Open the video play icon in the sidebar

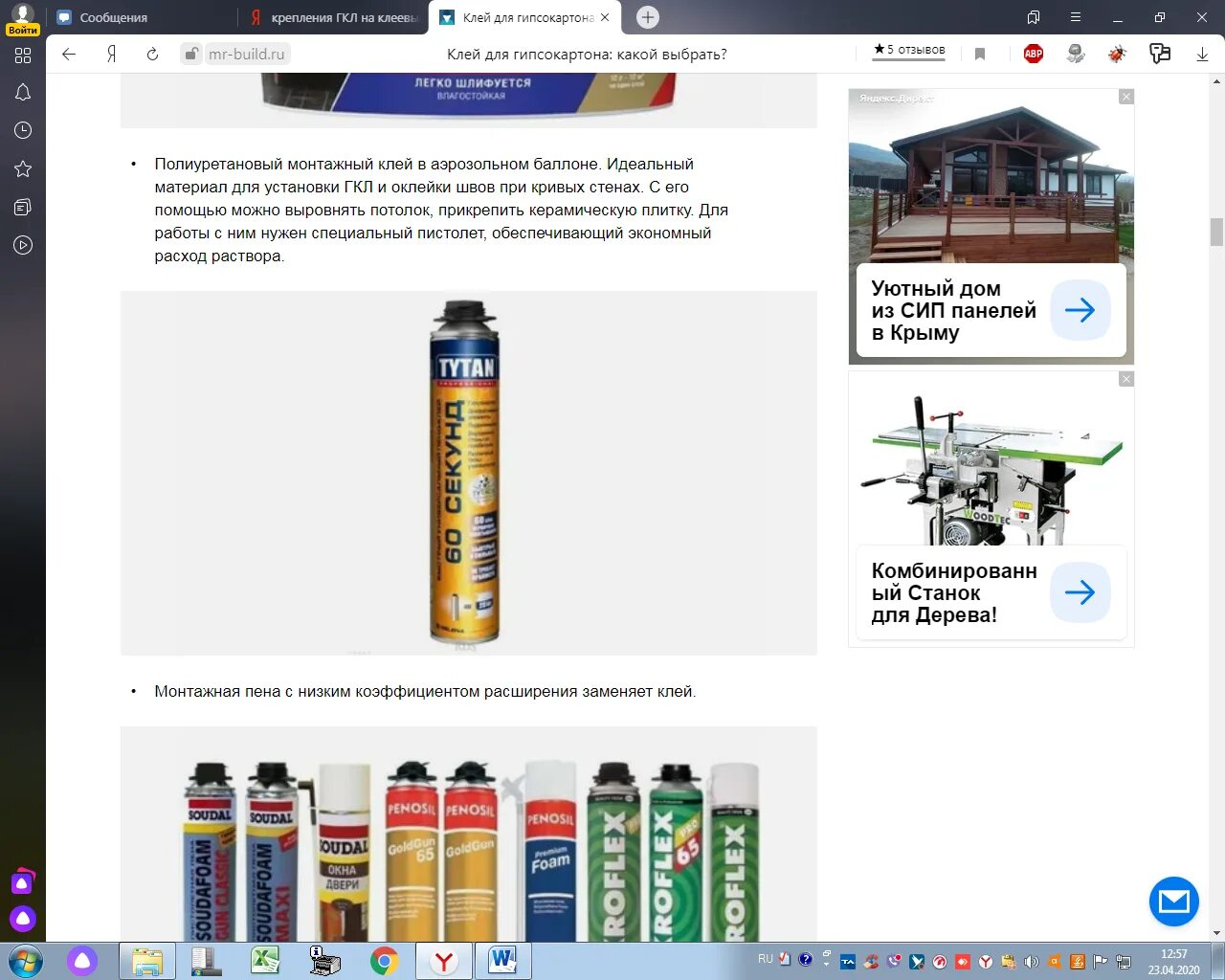coord(23,245)
